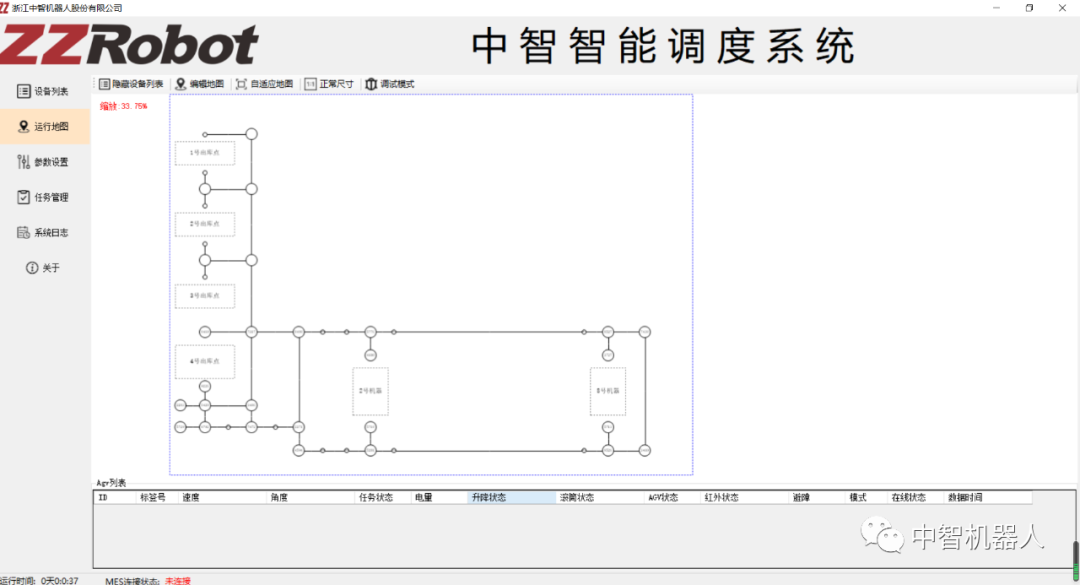Click 隐藏设备列表 to hide device list

pyautogui.click(x=131, y=84)
